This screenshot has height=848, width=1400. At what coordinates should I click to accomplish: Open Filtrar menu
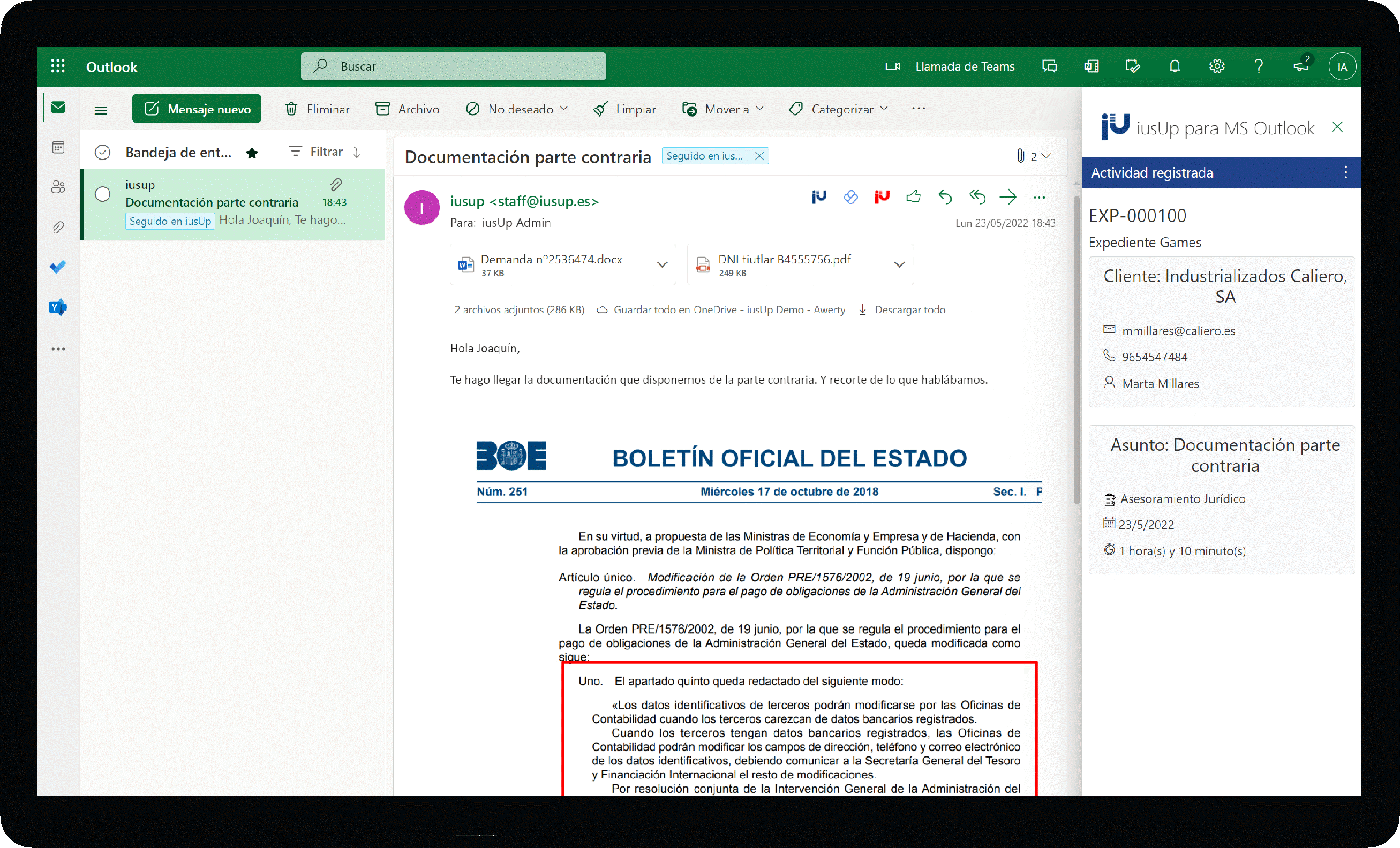point(316,152)
